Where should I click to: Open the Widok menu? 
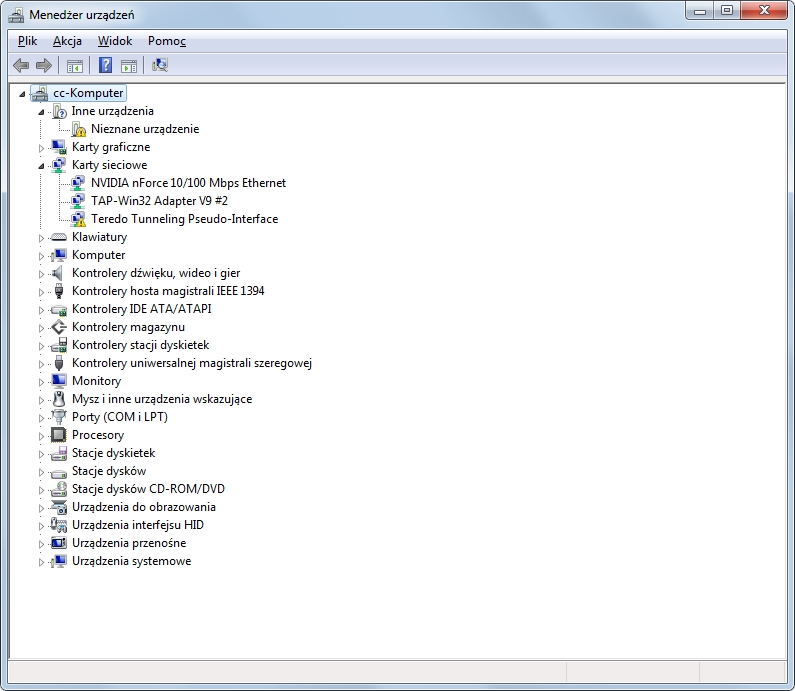pos(115,41)
